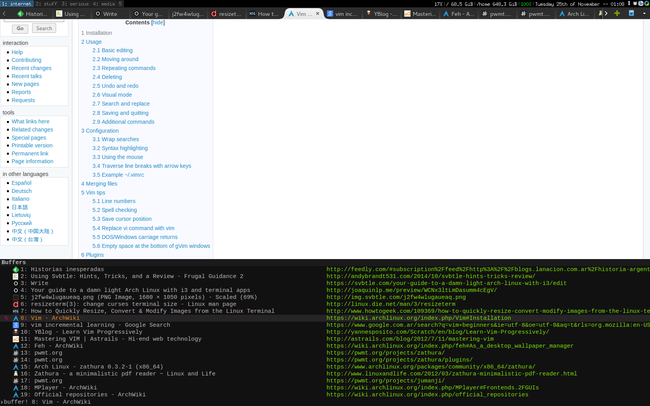Switch wiki language to Español
Screen dimensions: 650x406
click(x=21, y=183)
